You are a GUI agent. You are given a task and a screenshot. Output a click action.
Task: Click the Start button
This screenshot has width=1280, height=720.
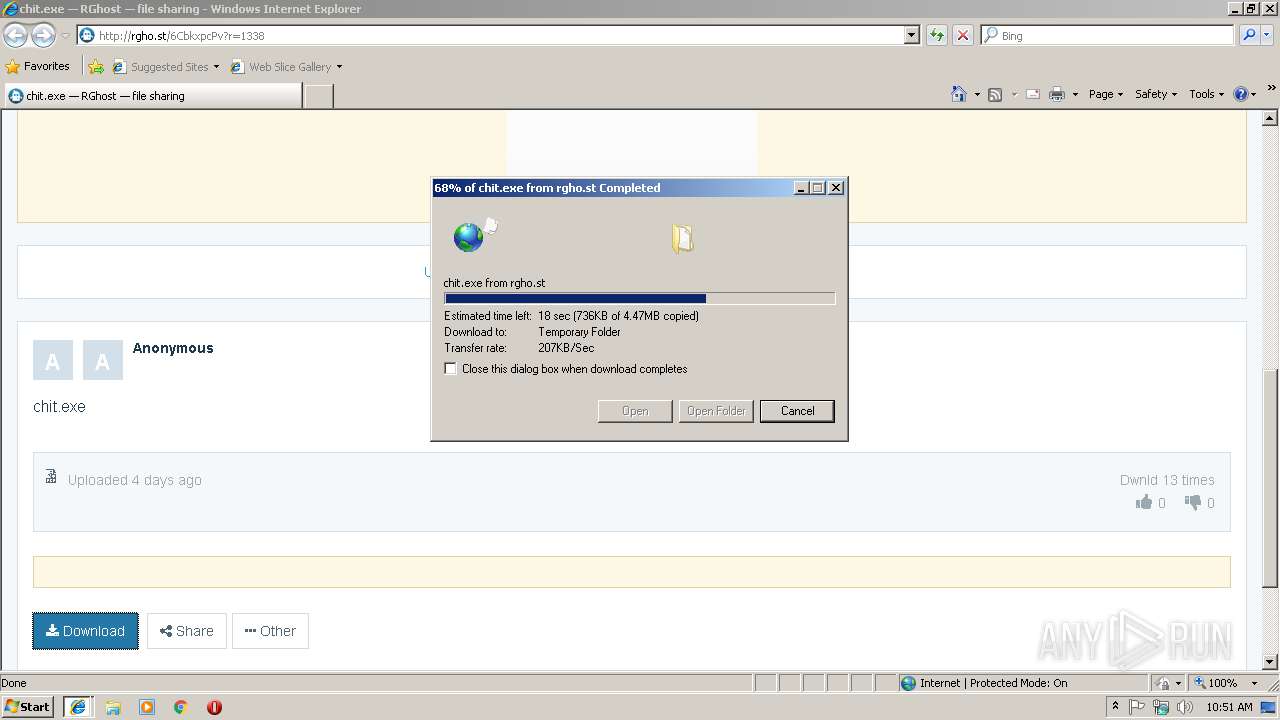[x=28, y=707]
